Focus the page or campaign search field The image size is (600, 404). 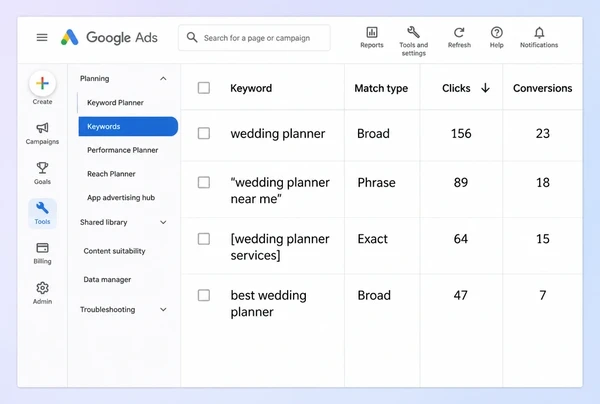pos(254,37)
